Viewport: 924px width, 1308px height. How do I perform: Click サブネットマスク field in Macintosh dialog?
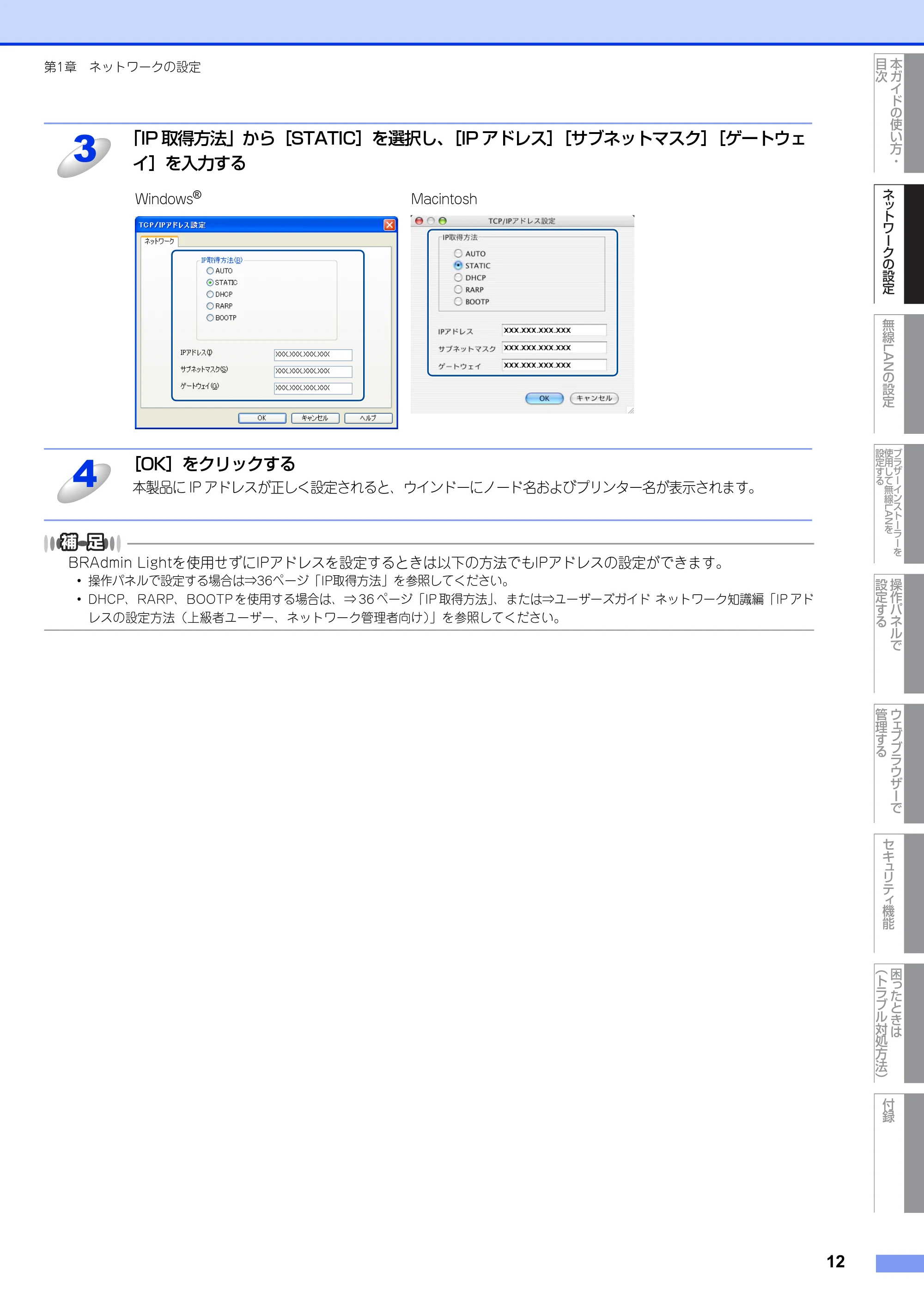pos(554,347)
